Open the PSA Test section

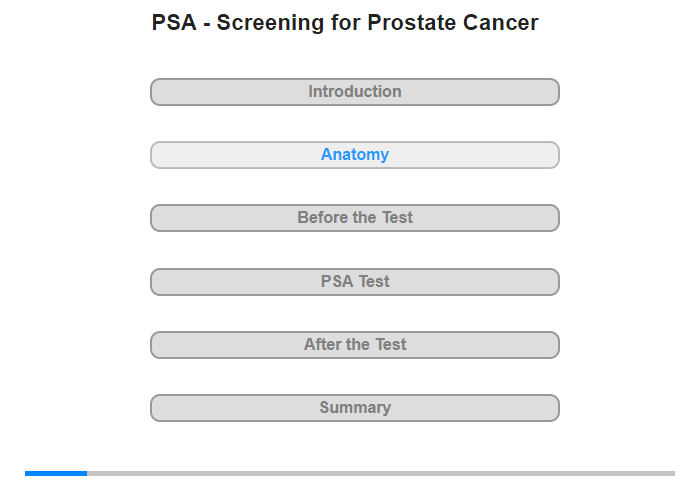(x=354, y=282)
